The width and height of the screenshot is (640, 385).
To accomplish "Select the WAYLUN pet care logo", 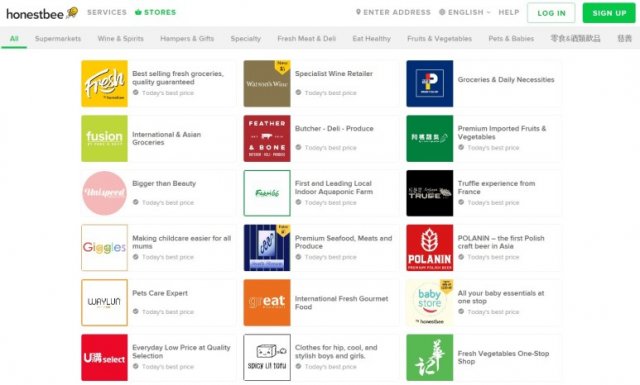I will [x=104, y=303].
